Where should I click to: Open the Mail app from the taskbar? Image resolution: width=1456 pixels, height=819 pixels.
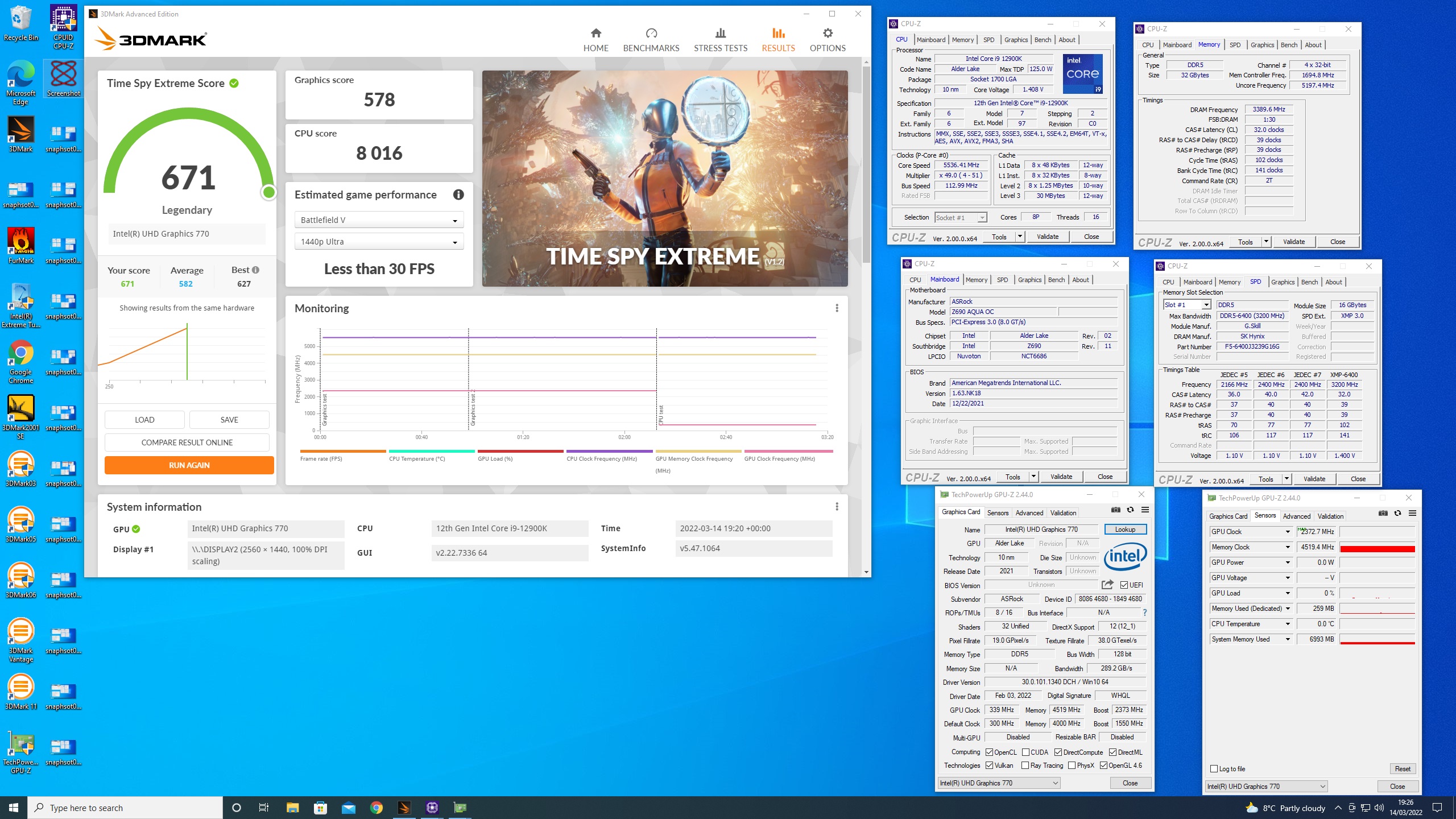(348, 808)
